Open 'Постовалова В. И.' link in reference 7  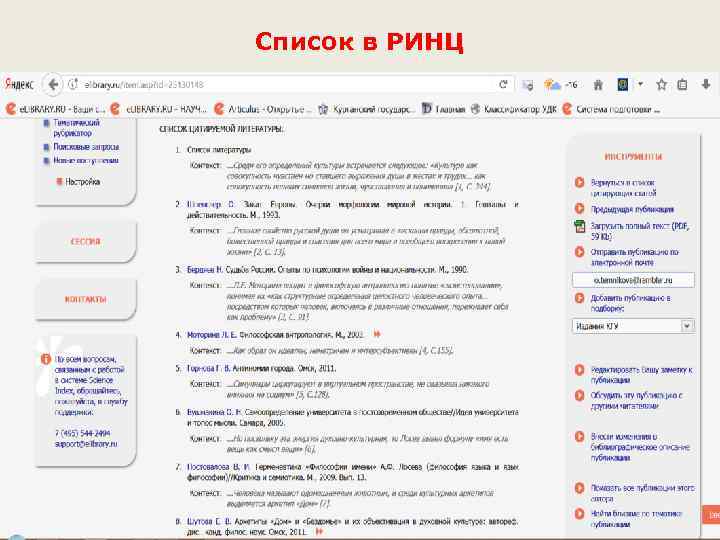coord(218,467)
